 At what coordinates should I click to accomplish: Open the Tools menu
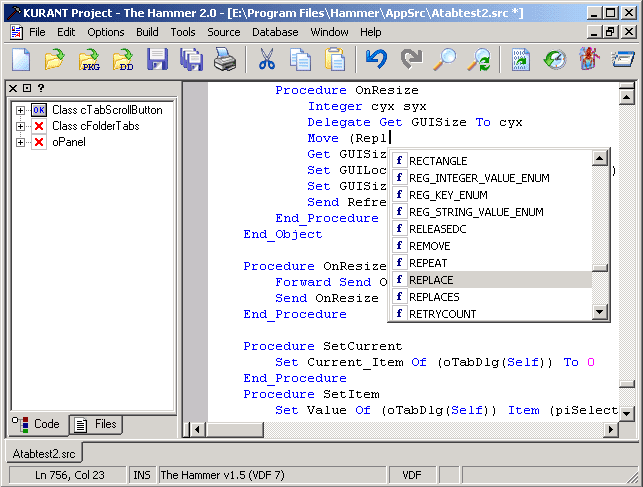tap(183, 32)
